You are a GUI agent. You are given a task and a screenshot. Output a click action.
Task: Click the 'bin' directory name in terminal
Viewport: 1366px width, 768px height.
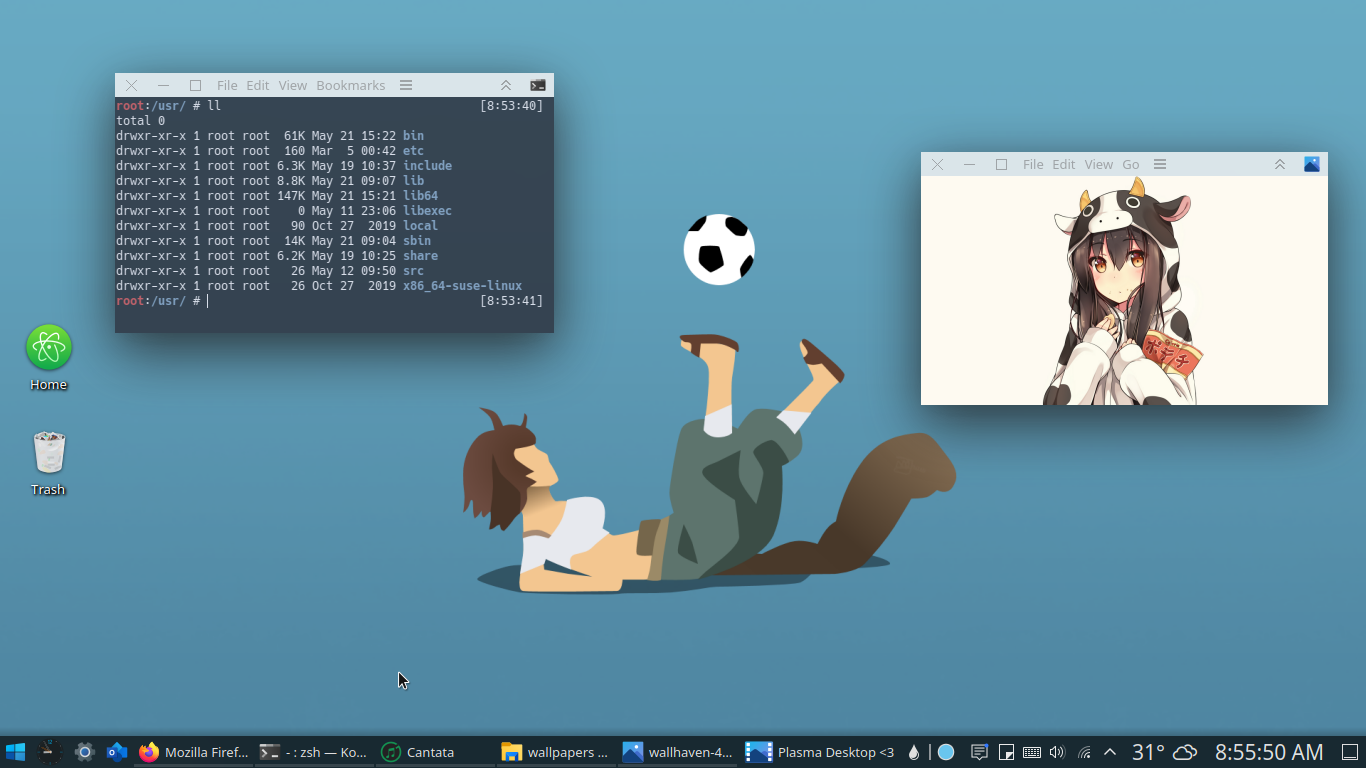coord(413,136)
